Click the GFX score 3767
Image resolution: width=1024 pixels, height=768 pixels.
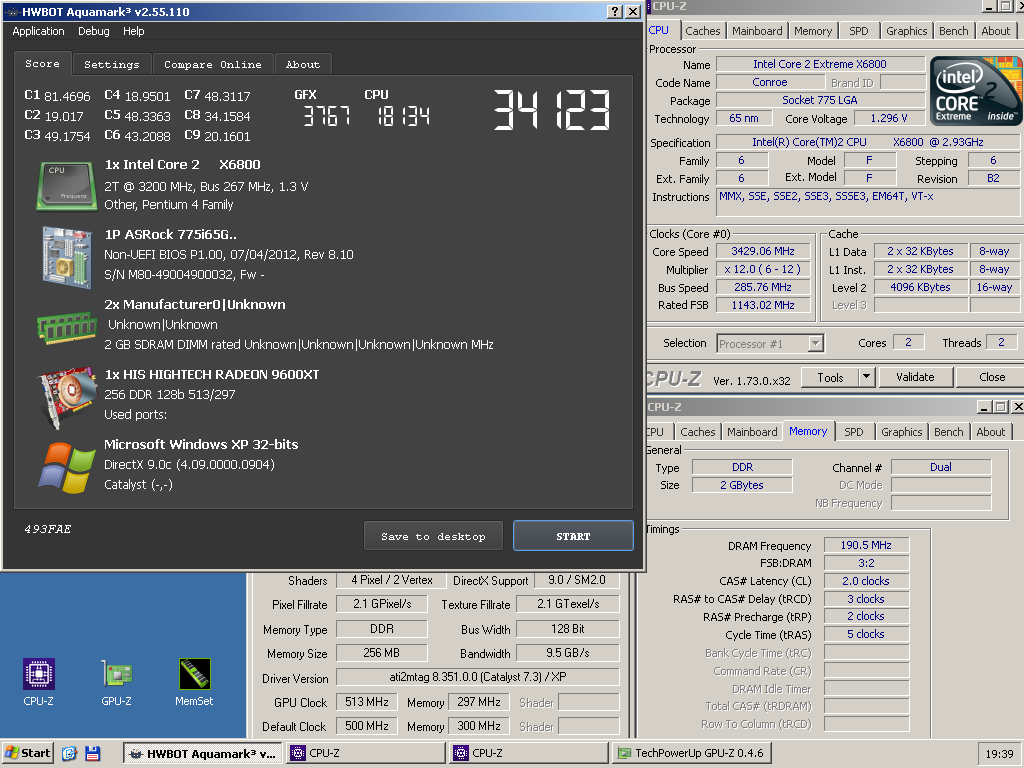coord(327,117)
